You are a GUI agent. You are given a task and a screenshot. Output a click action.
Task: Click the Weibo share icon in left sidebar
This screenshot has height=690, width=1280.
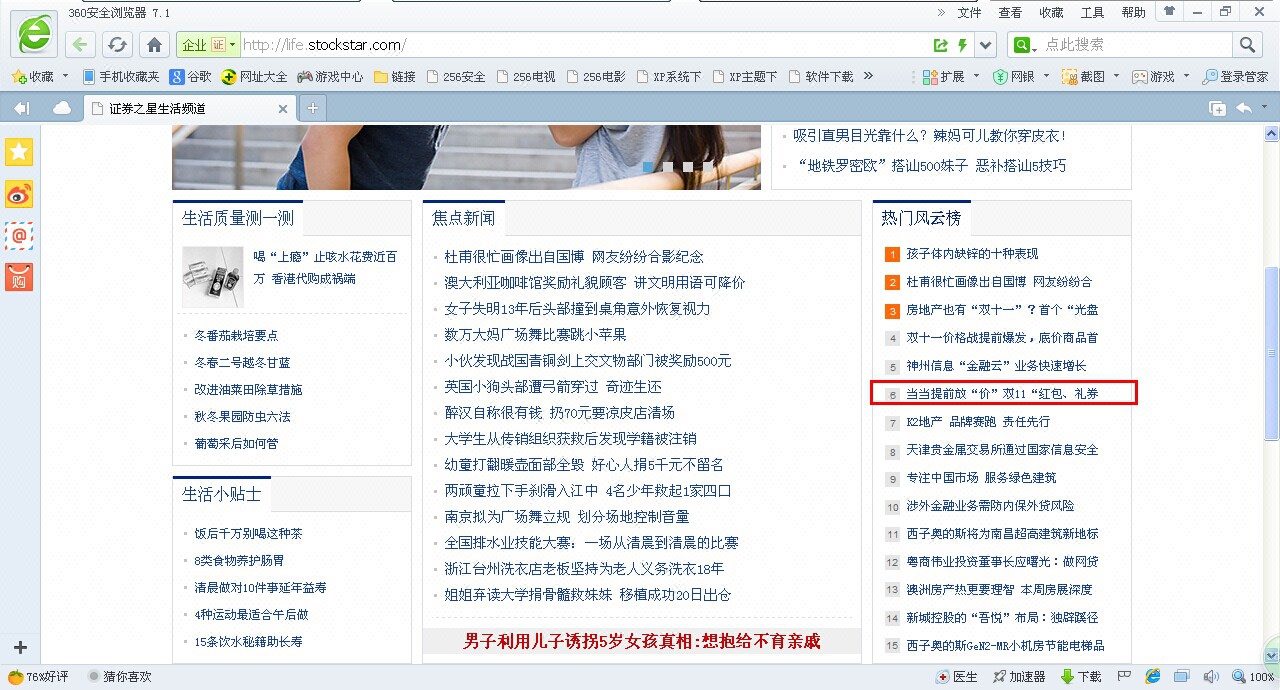[20, 195]
